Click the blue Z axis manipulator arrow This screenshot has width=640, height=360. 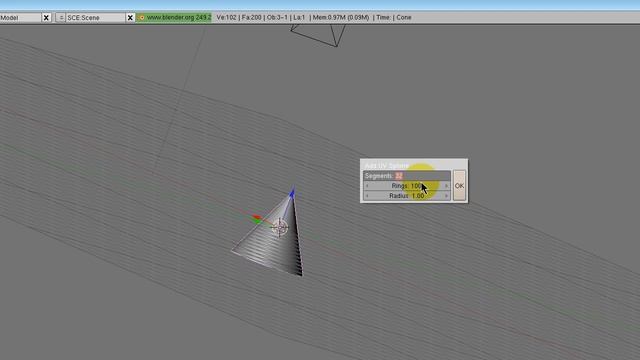292,193
